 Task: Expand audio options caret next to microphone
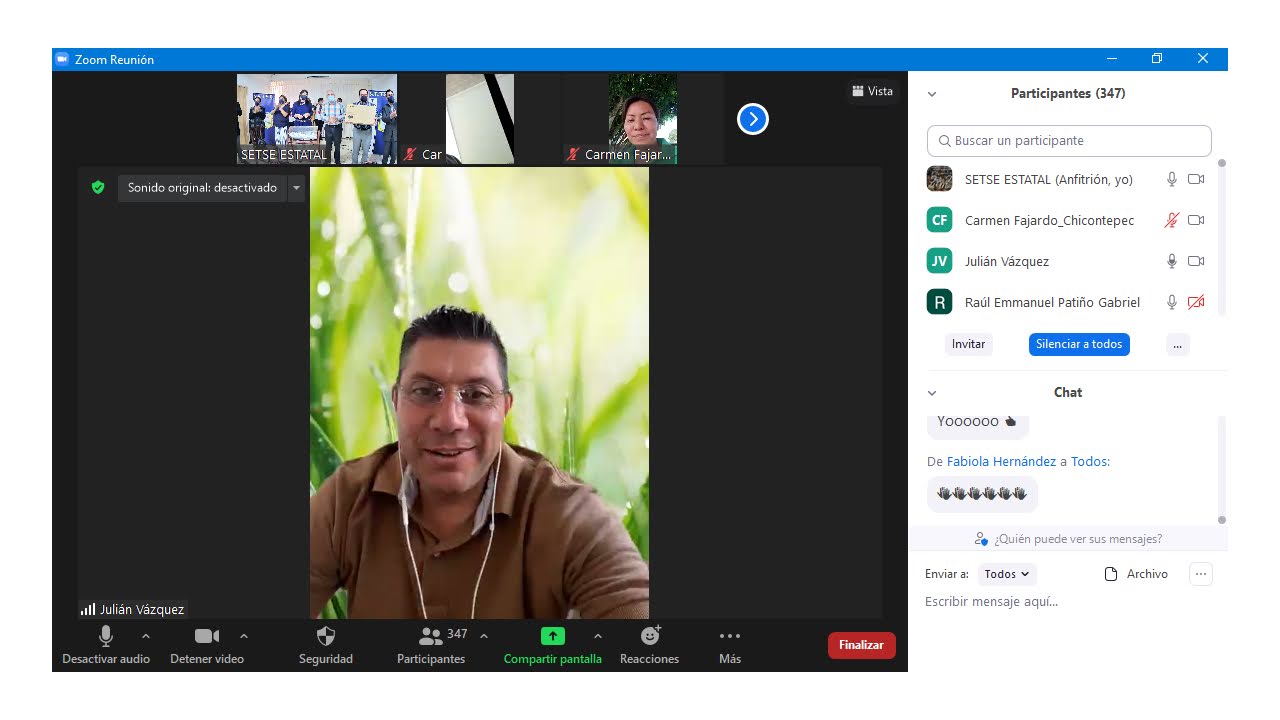click(x=146, y=636)
